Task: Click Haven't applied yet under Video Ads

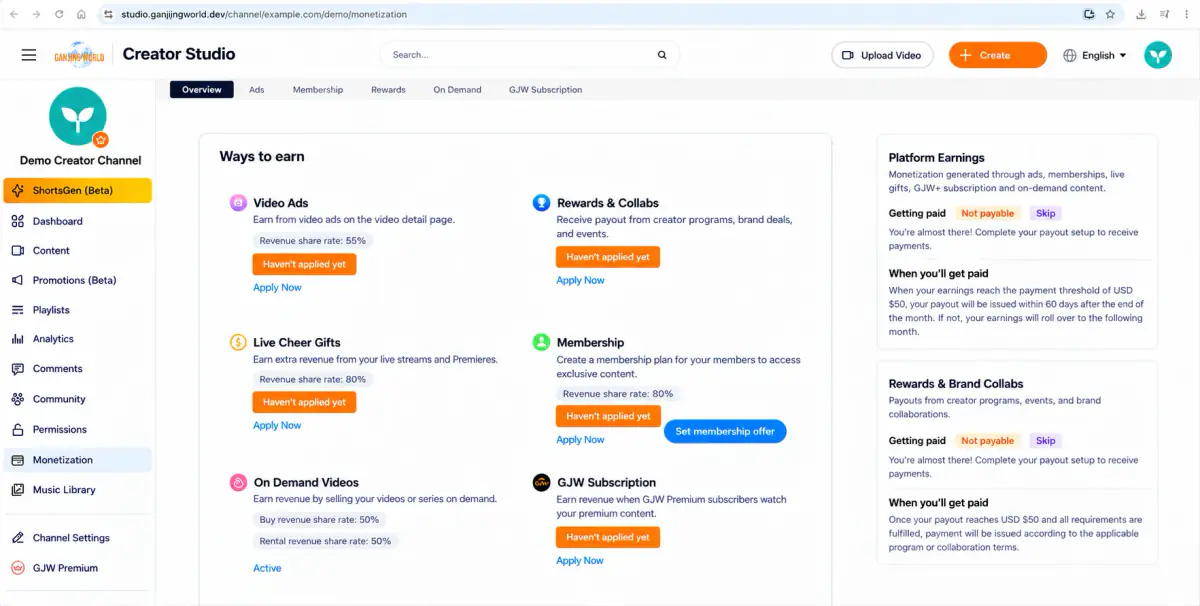Action: point(304,264)
